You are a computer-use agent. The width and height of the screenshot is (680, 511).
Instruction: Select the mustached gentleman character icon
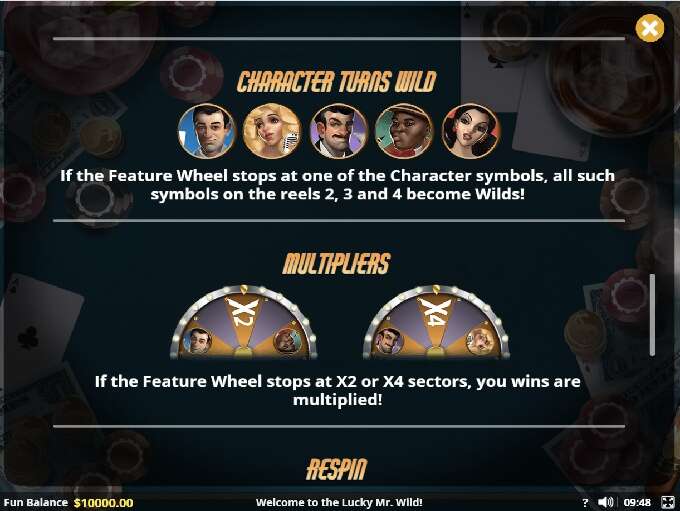[338, 131]
